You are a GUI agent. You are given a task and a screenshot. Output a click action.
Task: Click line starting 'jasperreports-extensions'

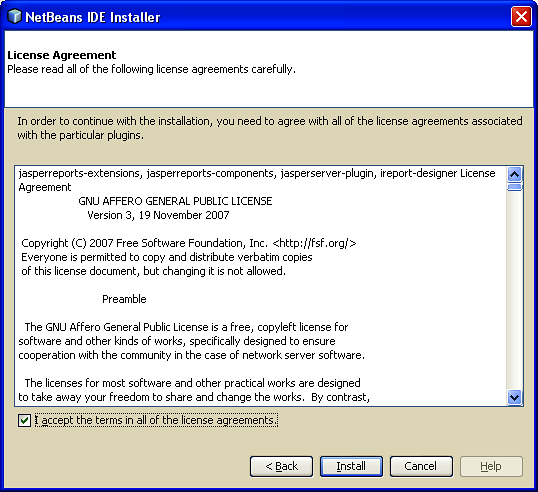click(257, 173)
